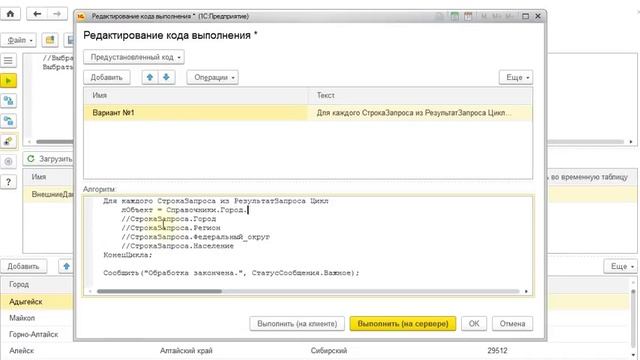Click the Сообщить("Обработка закончена.") code line
The height and width of the screenshot is (360, 640).
tap(231, 273)
